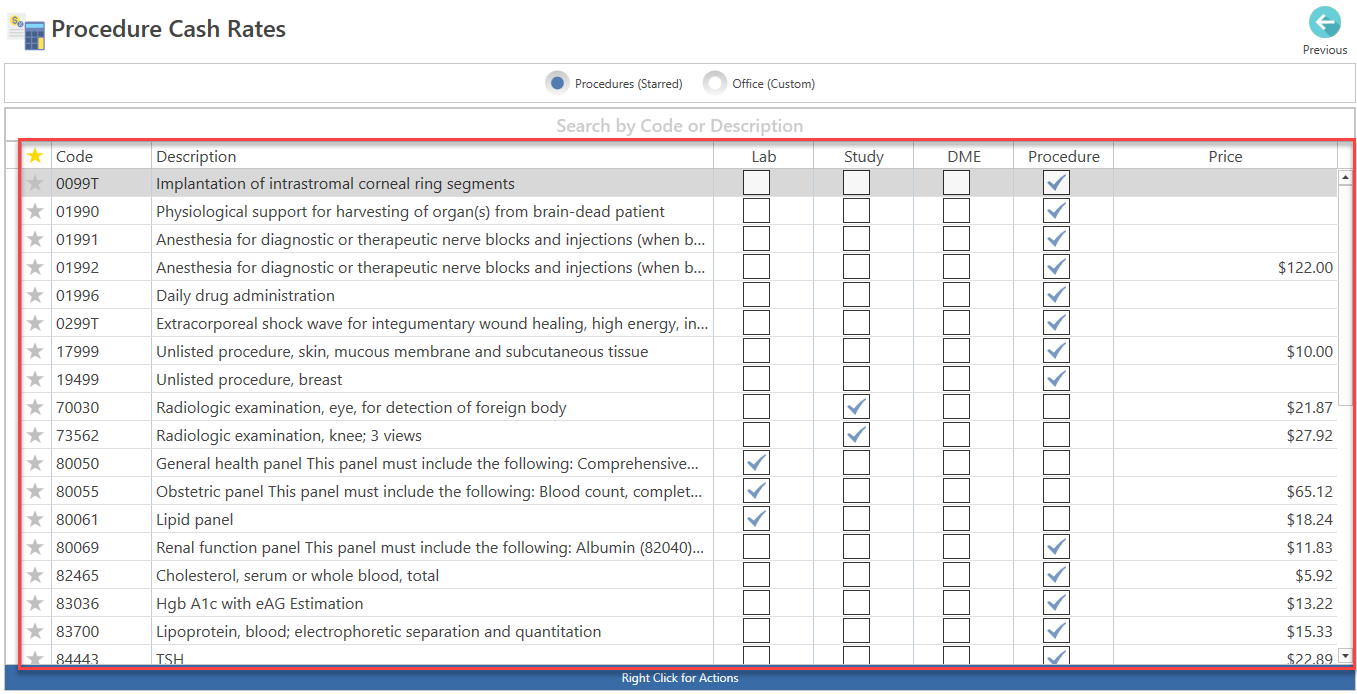Uncheck Study for code 73562

pos(857,435)
